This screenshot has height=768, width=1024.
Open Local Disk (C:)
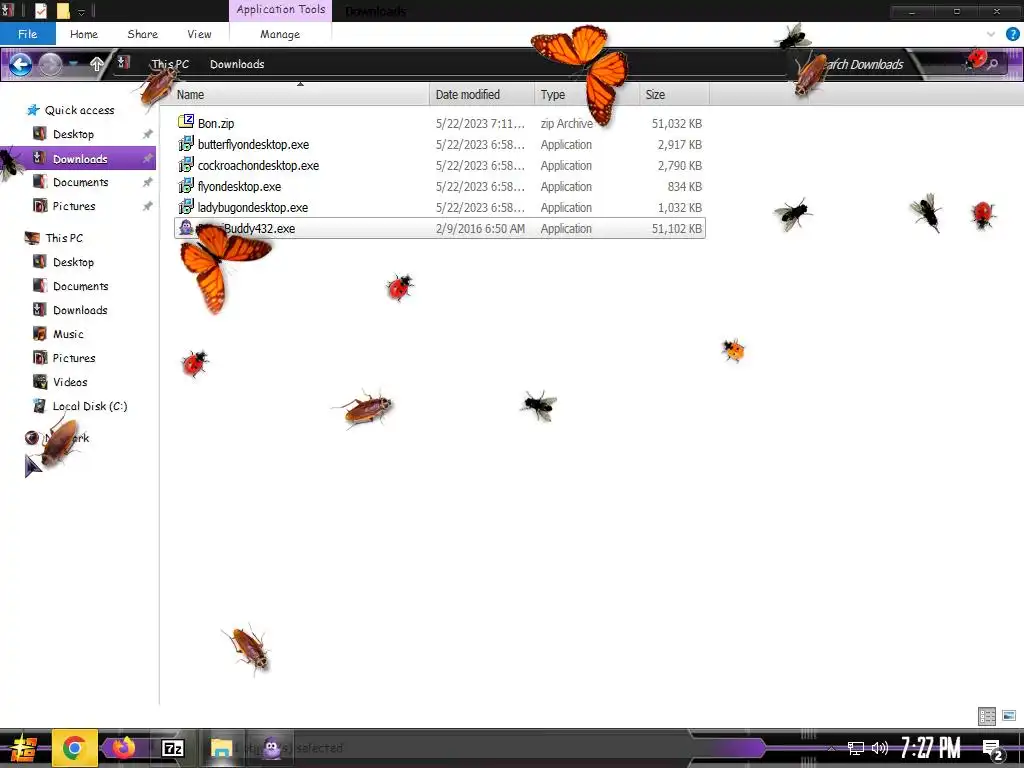(89, 406)
